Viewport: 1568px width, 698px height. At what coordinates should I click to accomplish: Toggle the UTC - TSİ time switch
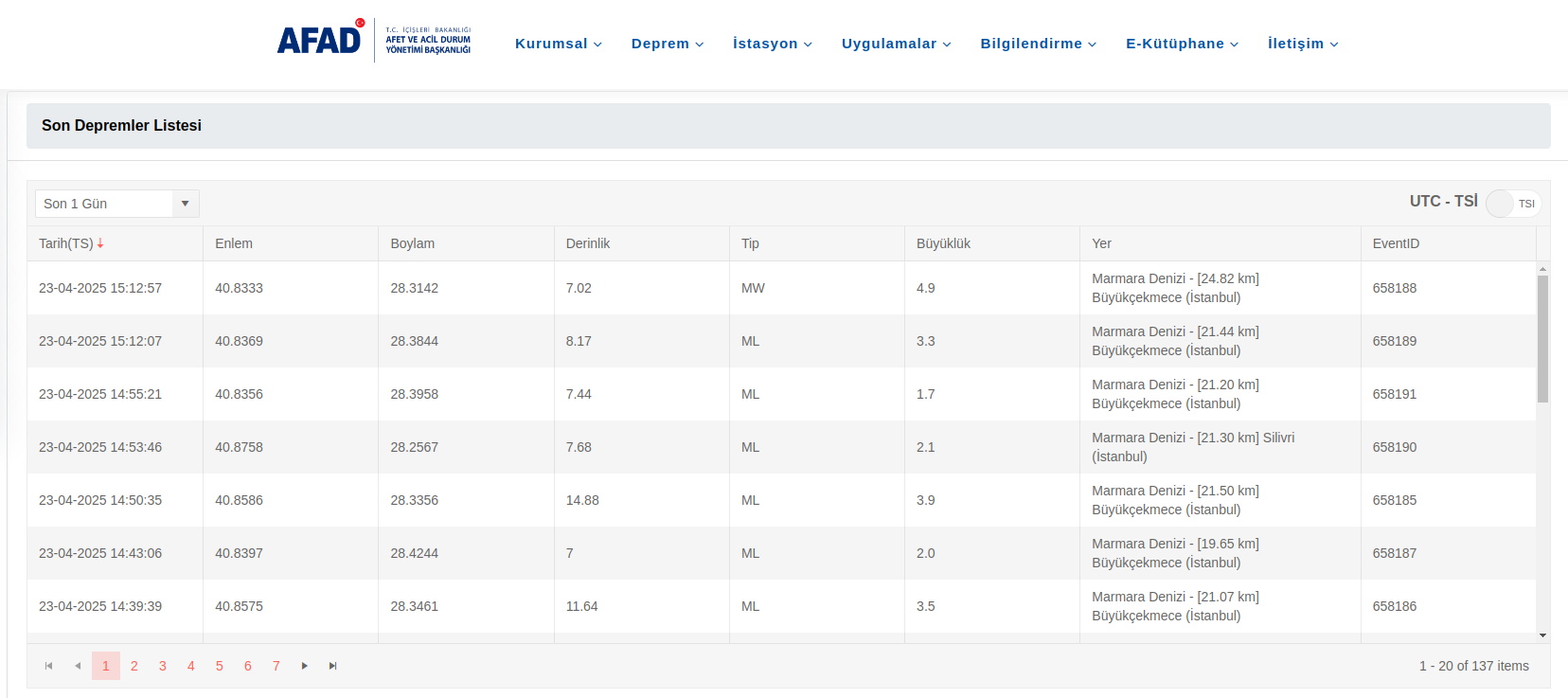tap(1512, 204)
